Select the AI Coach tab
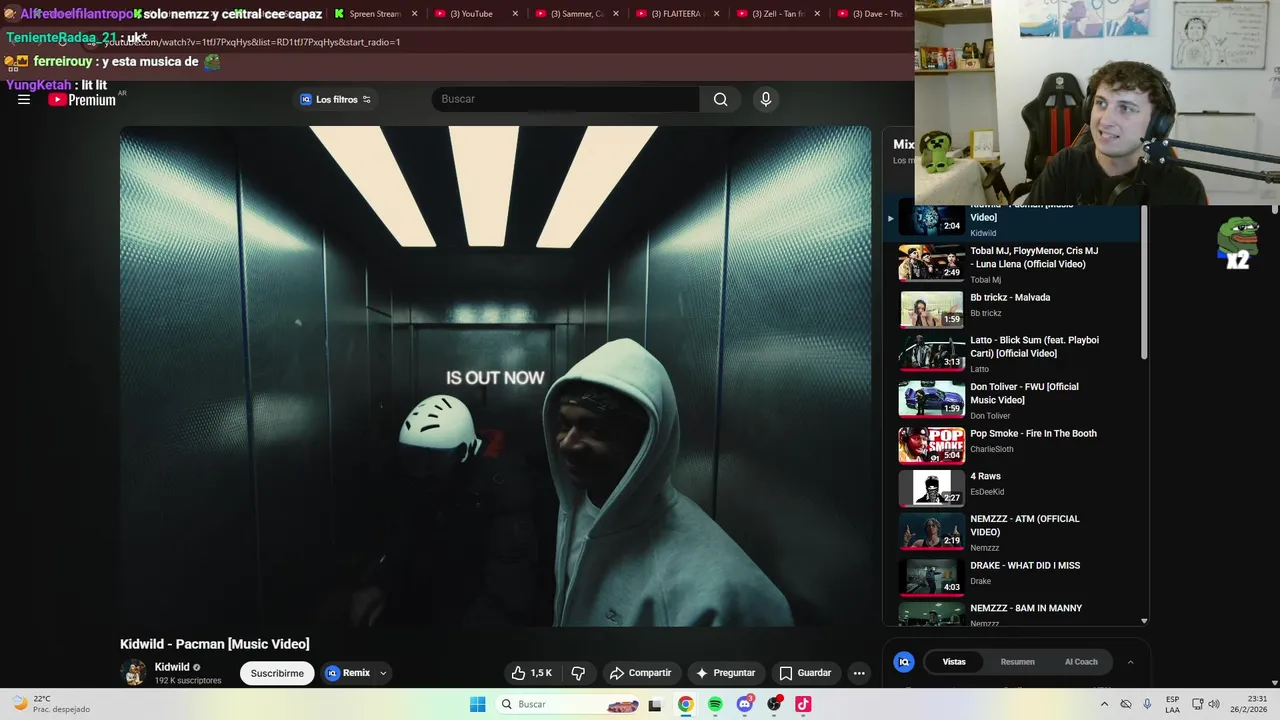The height and width of the screenshot is (720, 1280). coord(1081,662)
